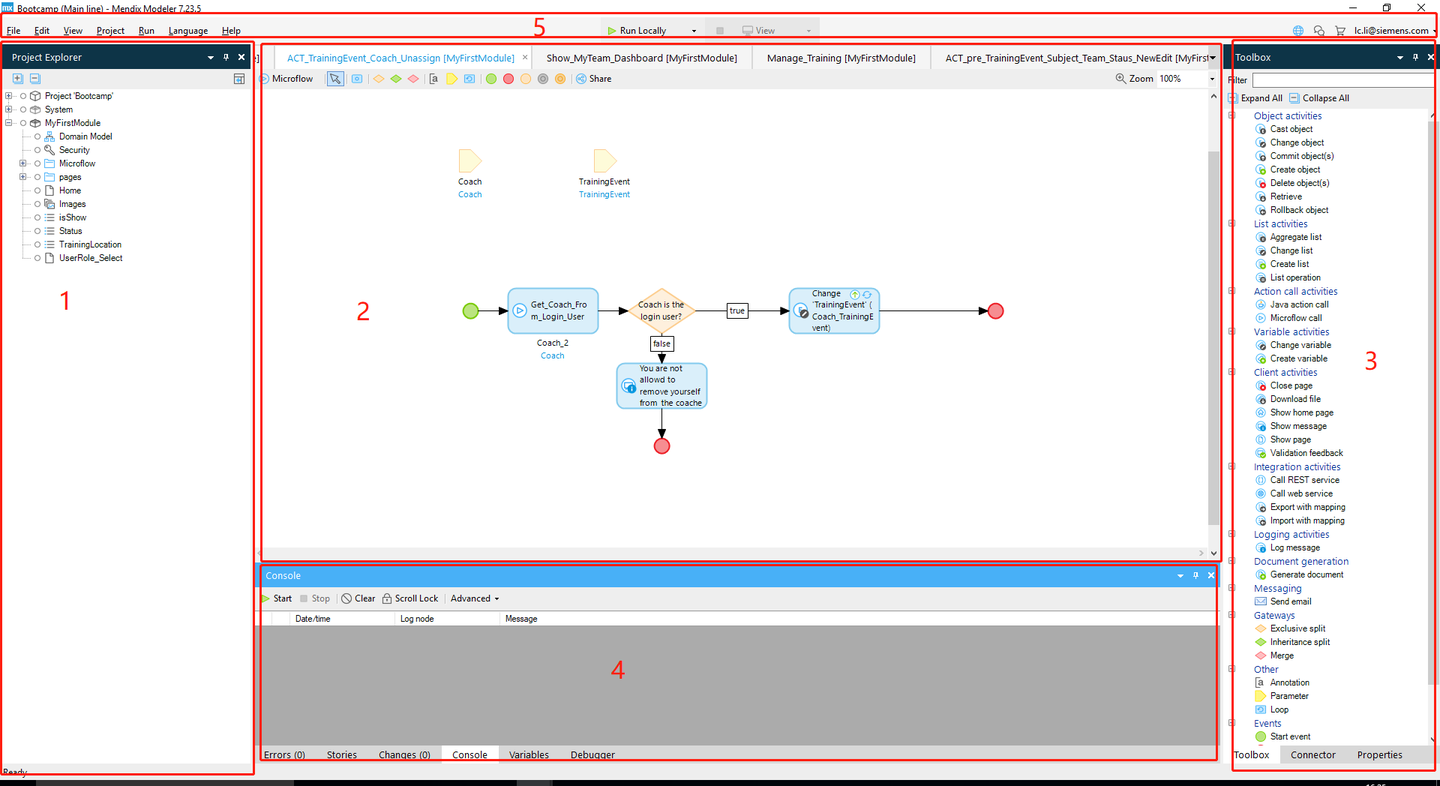Select the Annotation icon in microflow toolbar
The height and width of the screenshot is (786, 1440).
point(434,78)
